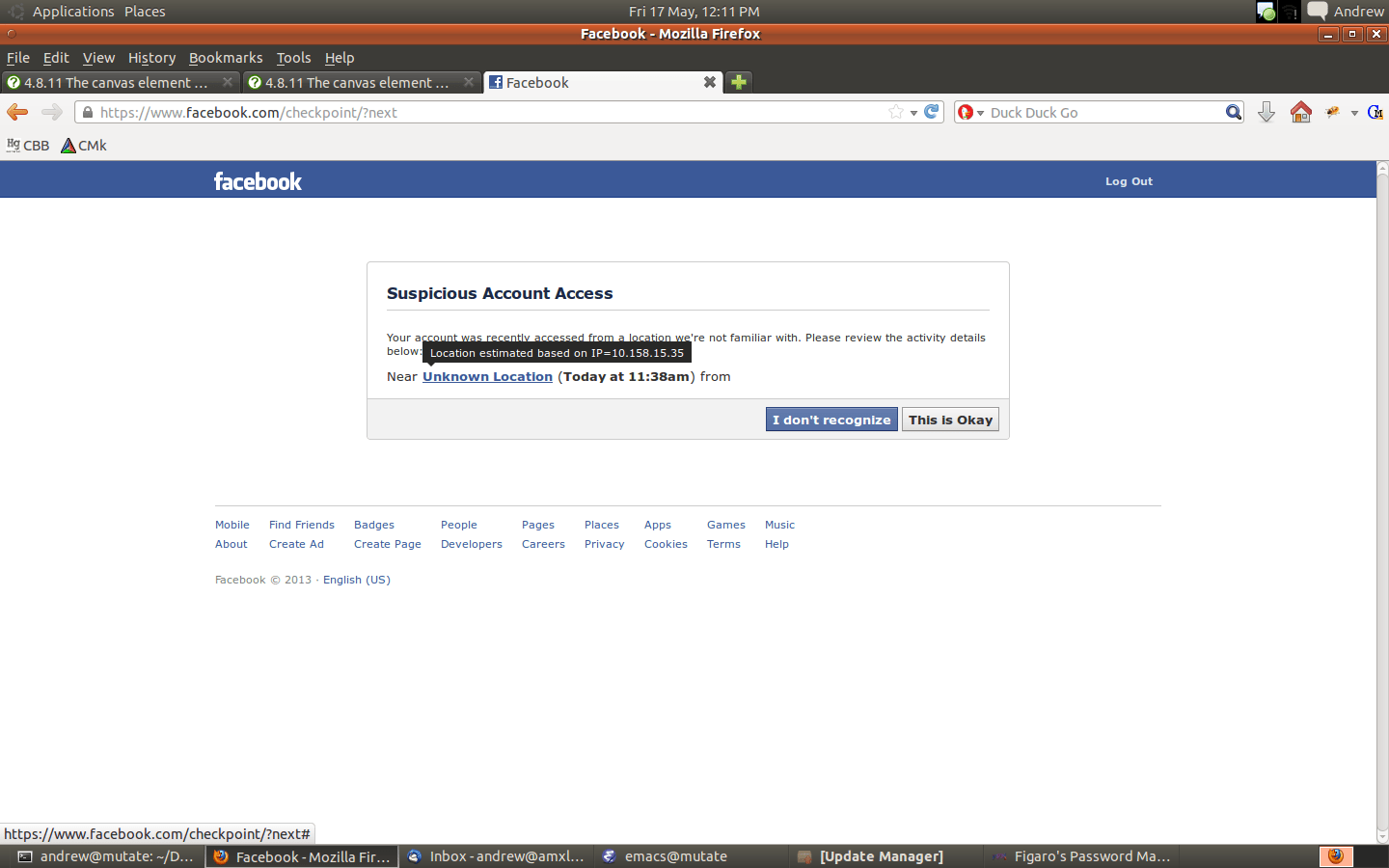Bookmark page with the star icon
This screenshot has width=1389, height=868.
[896, 112]
